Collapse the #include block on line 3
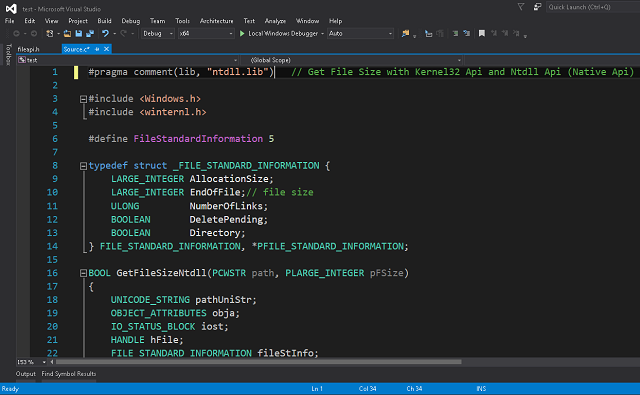The image size is (640, 395). point(83,99)
